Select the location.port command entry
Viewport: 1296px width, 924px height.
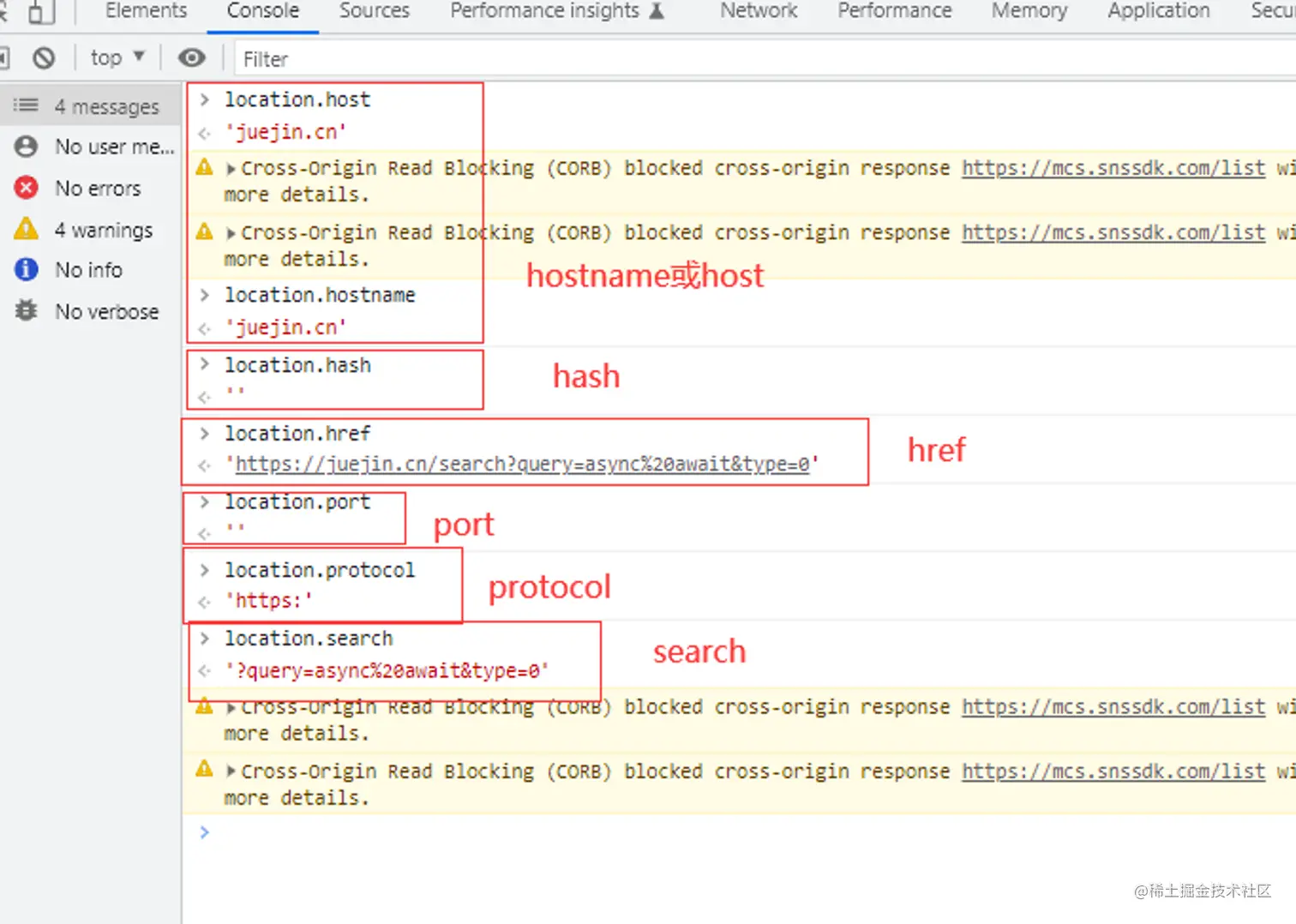click(297, 501)
